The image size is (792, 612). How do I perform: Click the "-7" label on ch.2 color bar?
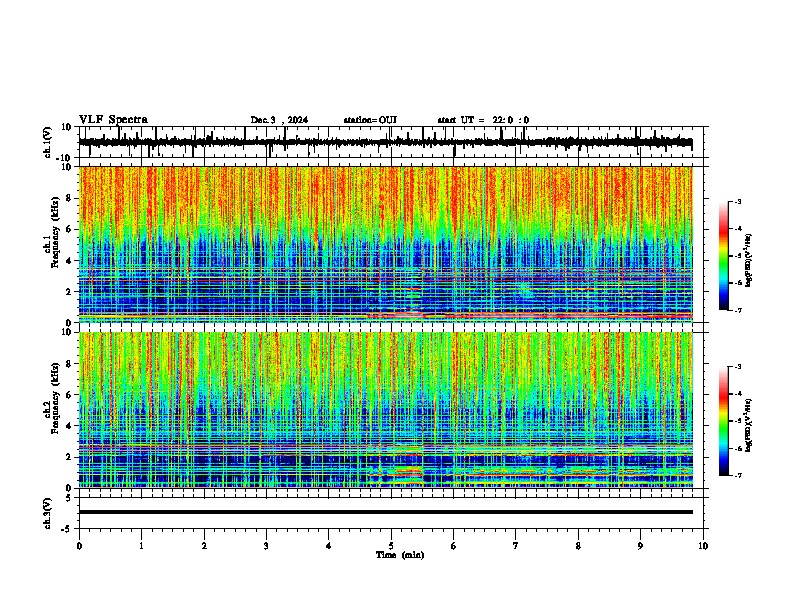[x=738, y=476]
